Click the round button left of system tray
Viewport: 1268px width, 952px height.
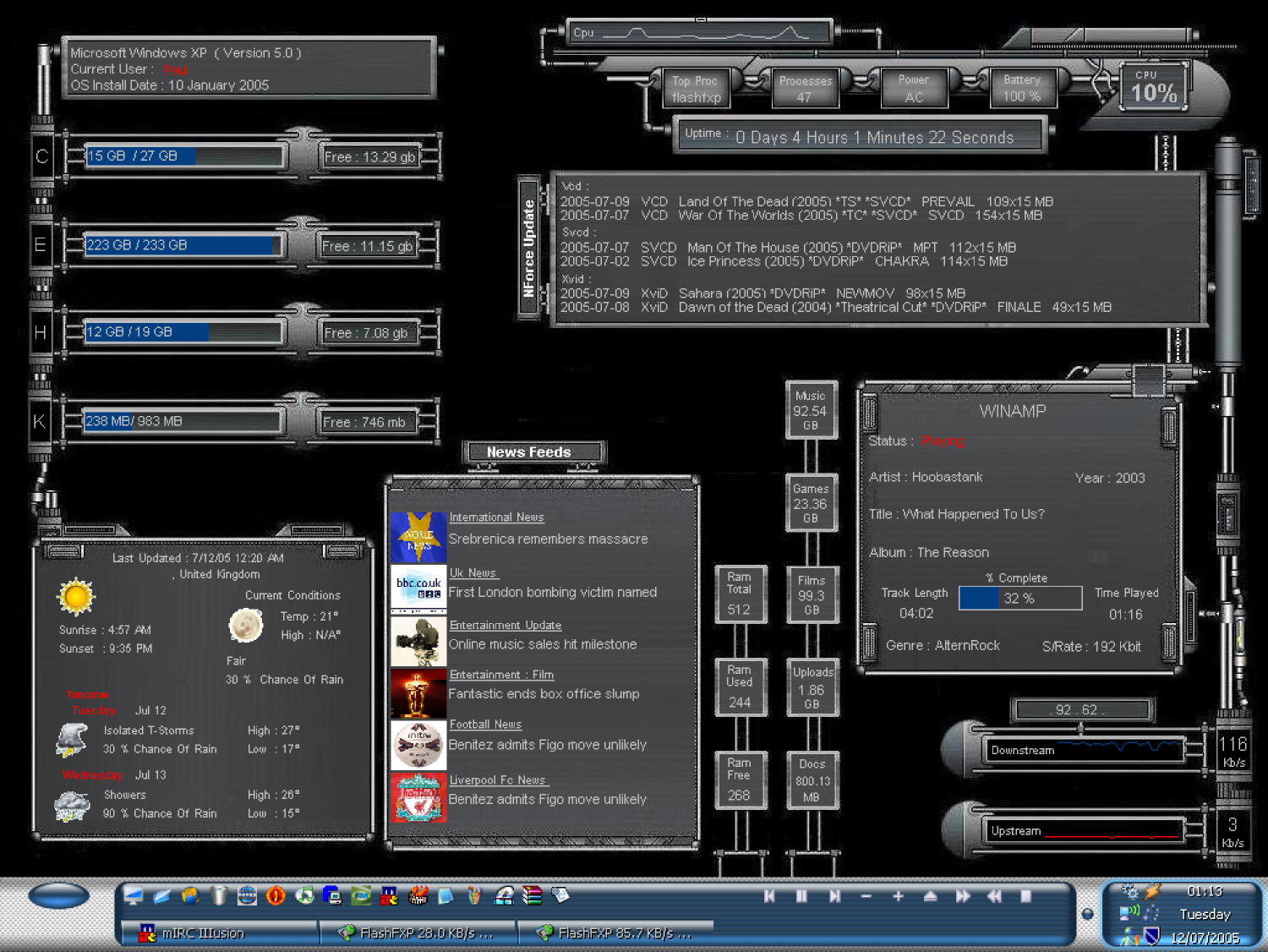point(1088,914)
